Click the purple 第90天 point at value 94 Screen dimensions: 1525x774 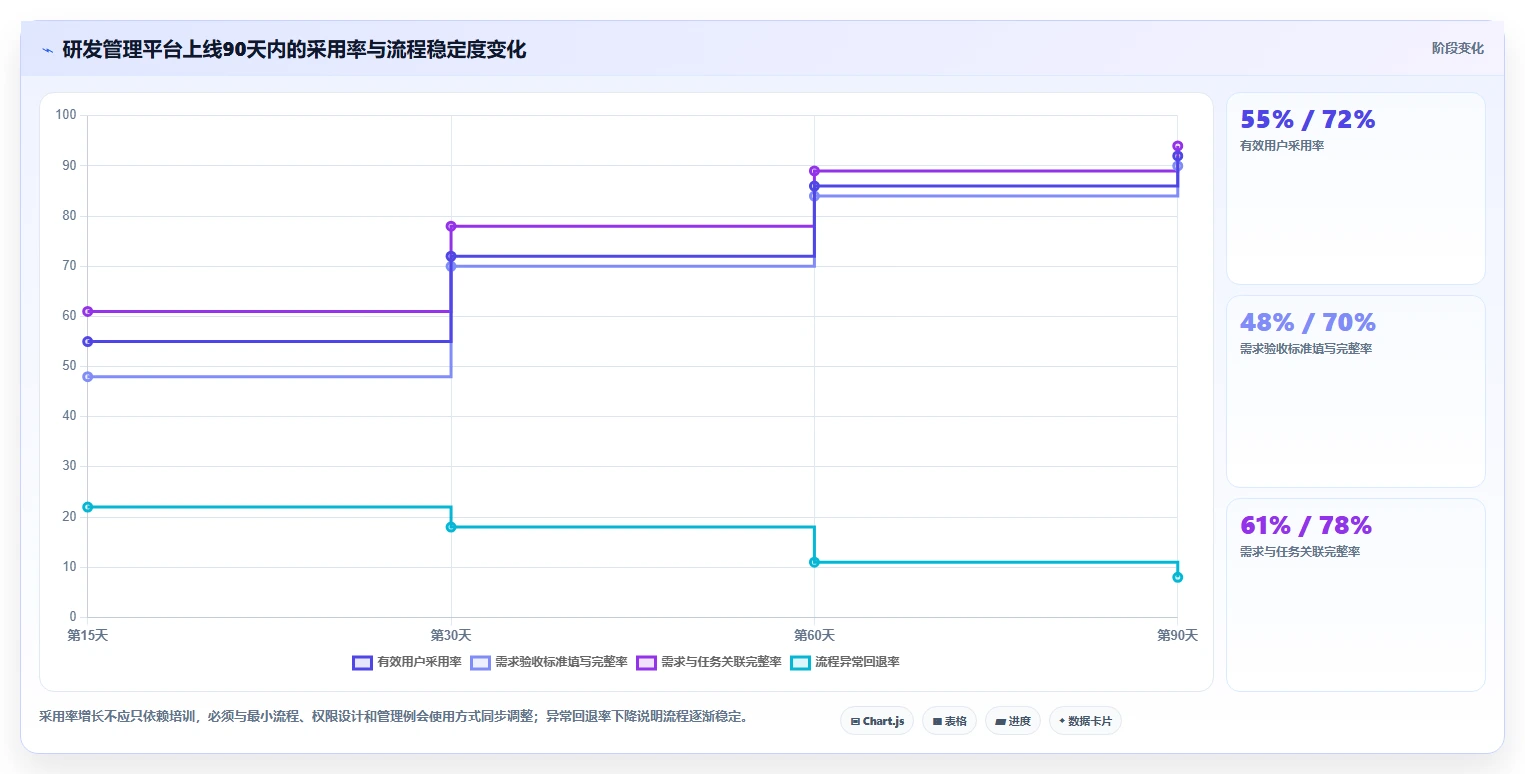[x=1177, y=146]
